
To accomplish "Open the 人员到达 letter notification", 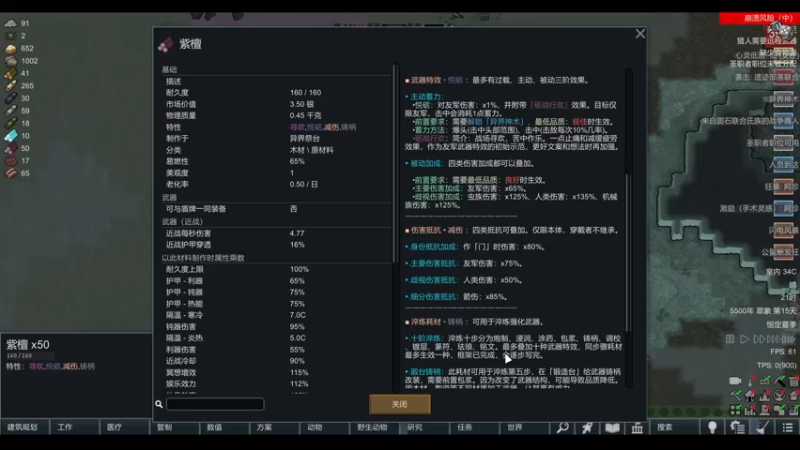I will pyautogui.click(x=783, y=164).
